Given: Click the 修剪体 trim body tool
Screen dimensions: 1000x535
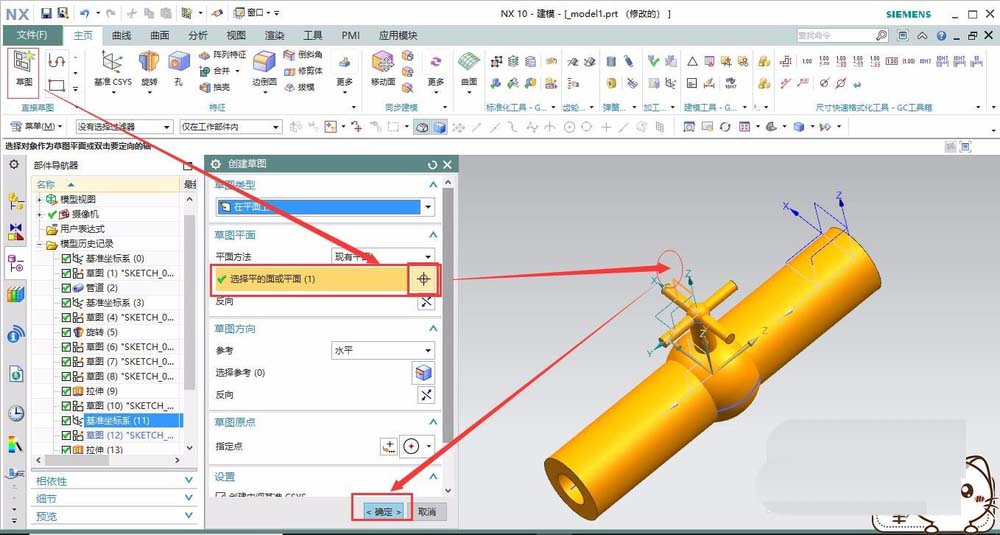Looking at the screenshot, I should 303,71.
